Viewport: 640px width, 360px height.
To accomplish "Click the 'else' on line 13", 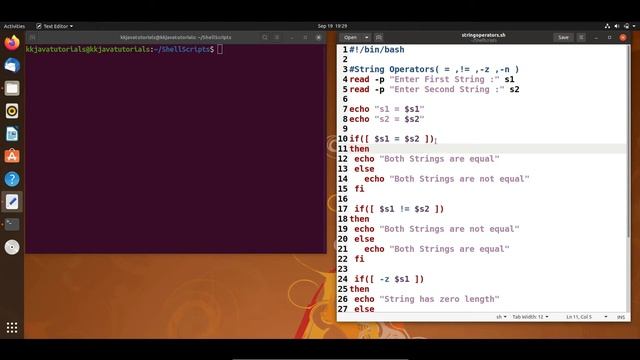I will coord(364,169).
